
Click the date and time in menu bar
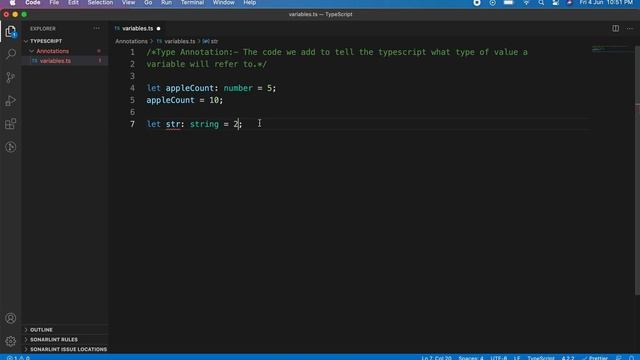pyautogui.click(x=606, y=3)
